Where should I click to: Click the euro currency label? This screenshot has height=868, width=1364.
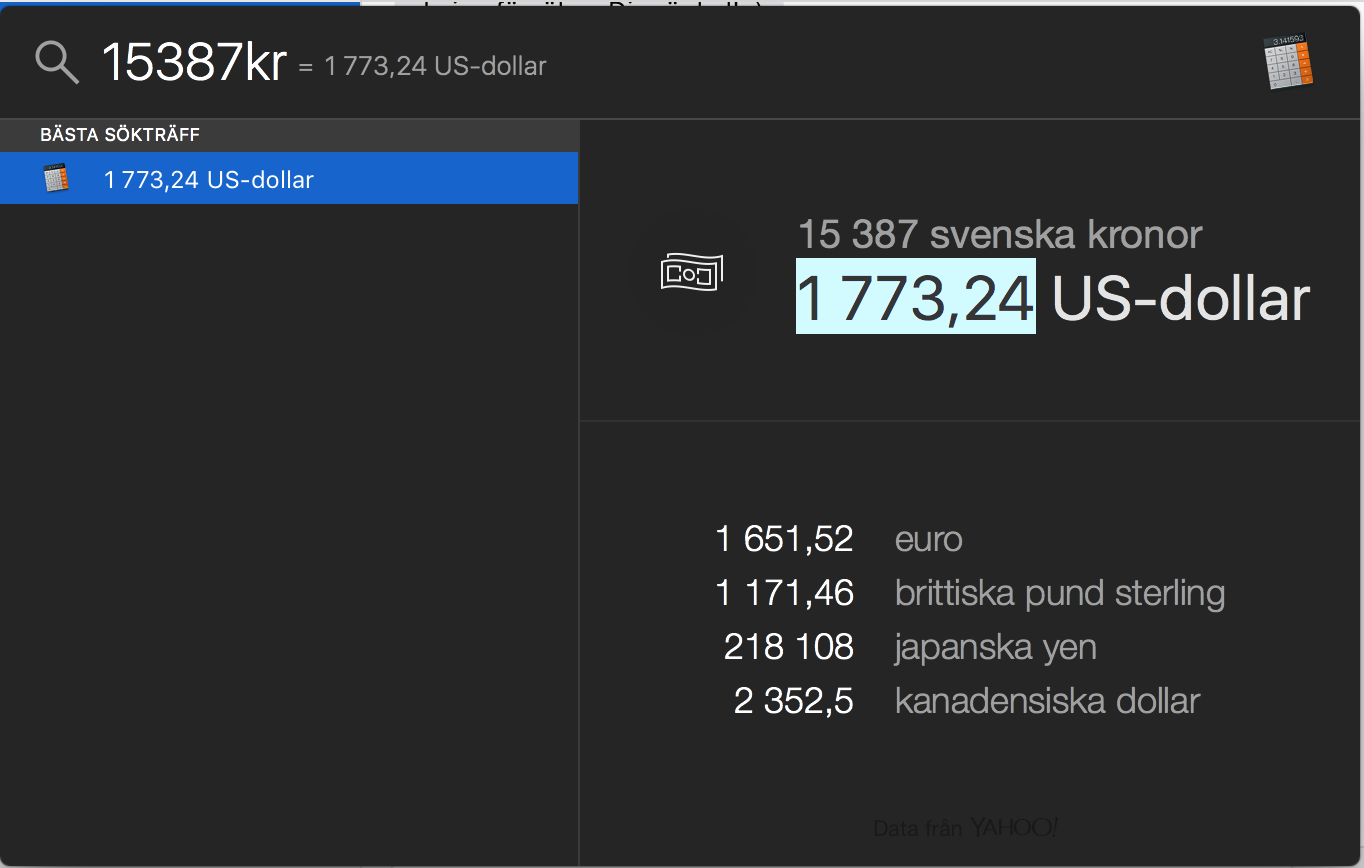click(929, 540)
